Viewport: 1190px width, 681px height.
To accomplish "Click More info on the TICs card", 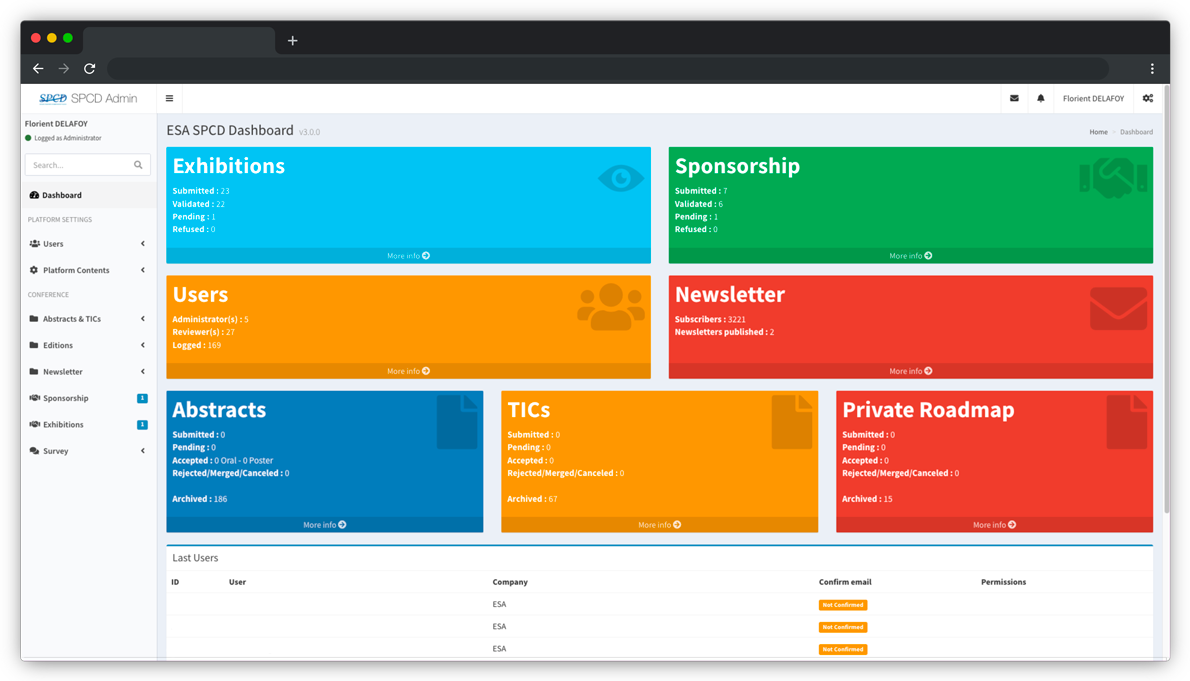I will click(659, 525).
